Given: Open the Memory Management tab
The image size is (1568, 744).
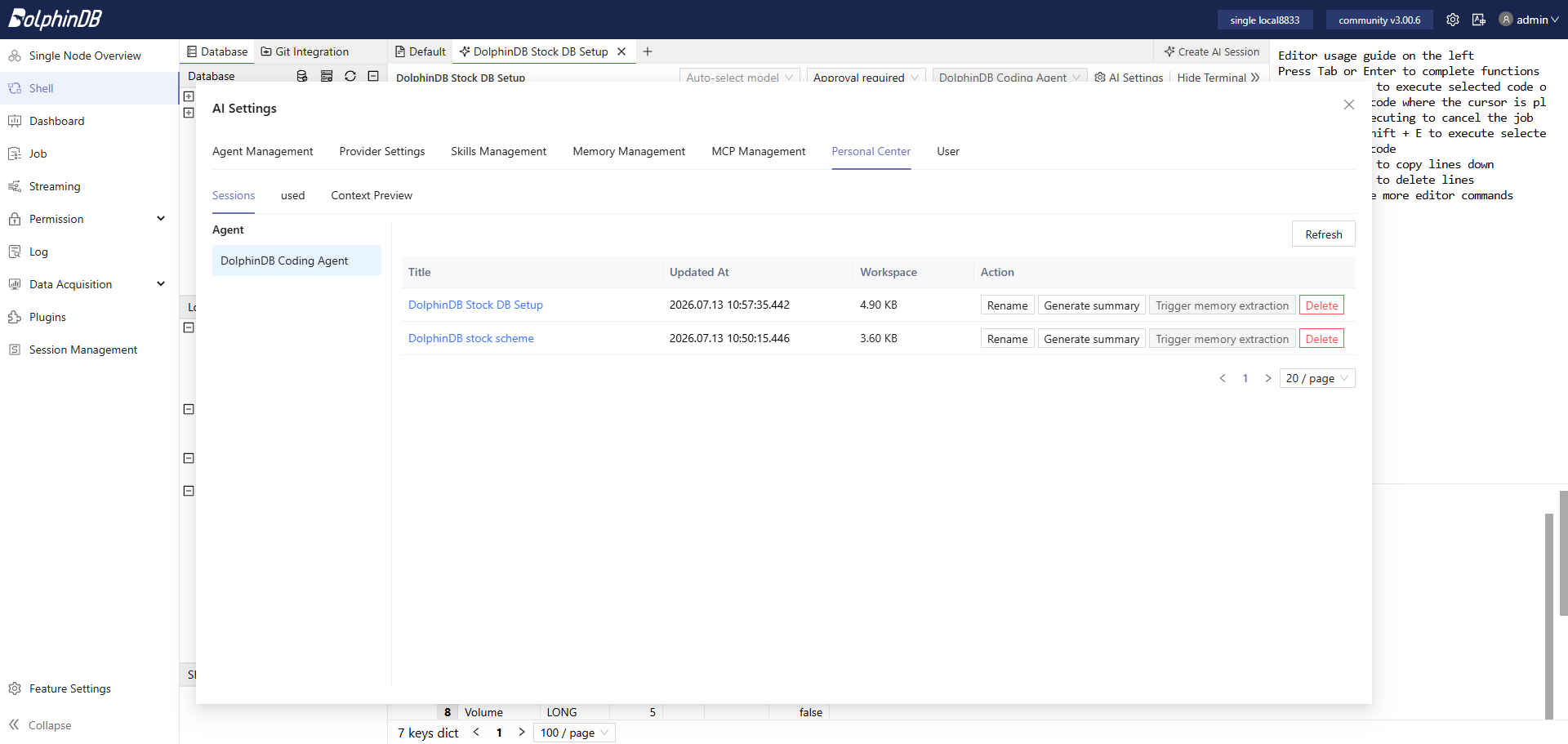Looking at the screenshot, I should [x=629, y=151].
